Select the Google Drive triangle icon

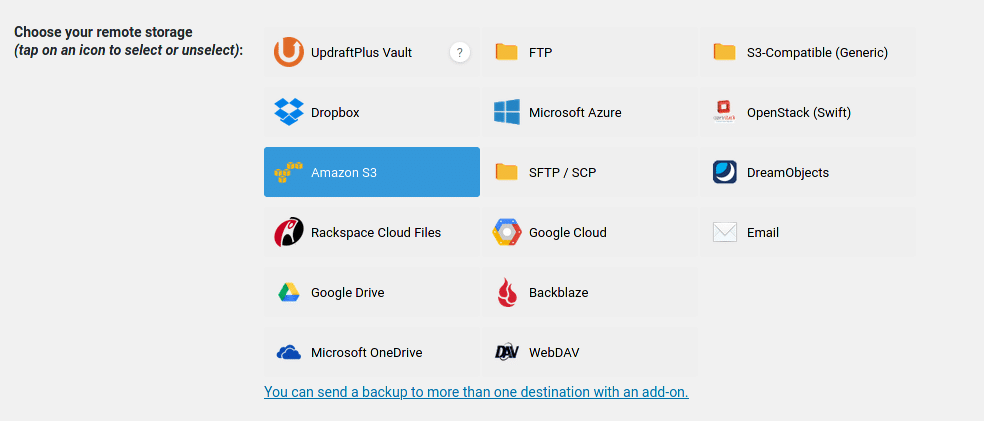tap(289, 292)
